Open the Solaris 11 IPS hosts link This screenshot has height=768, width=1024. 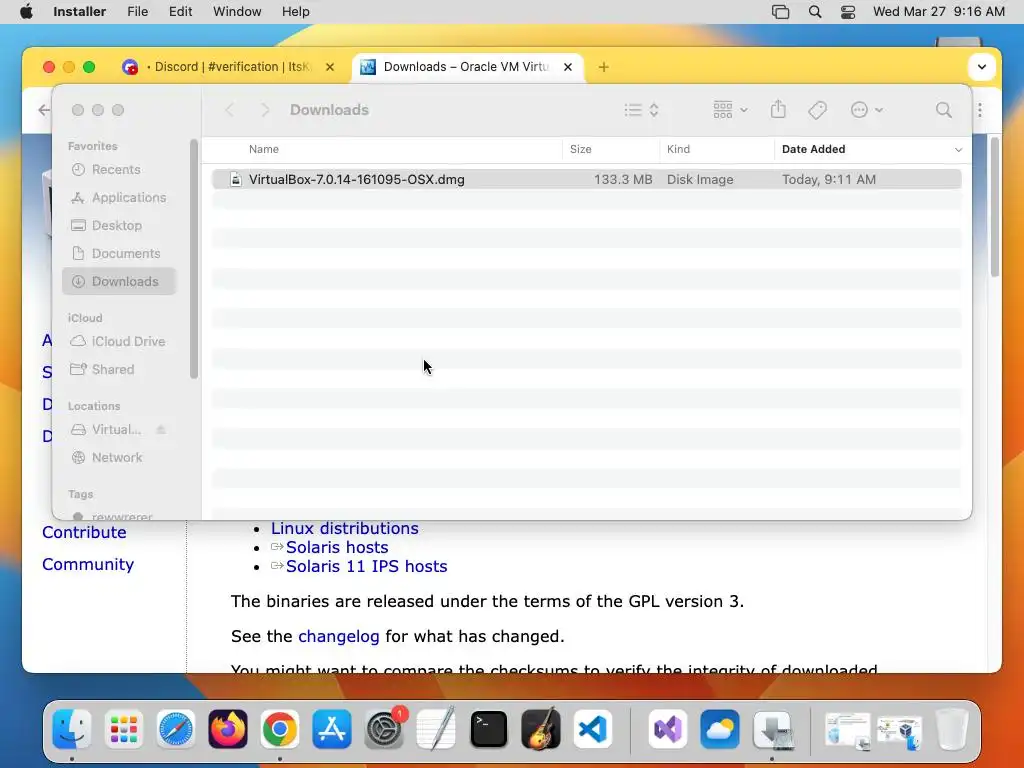366,566
